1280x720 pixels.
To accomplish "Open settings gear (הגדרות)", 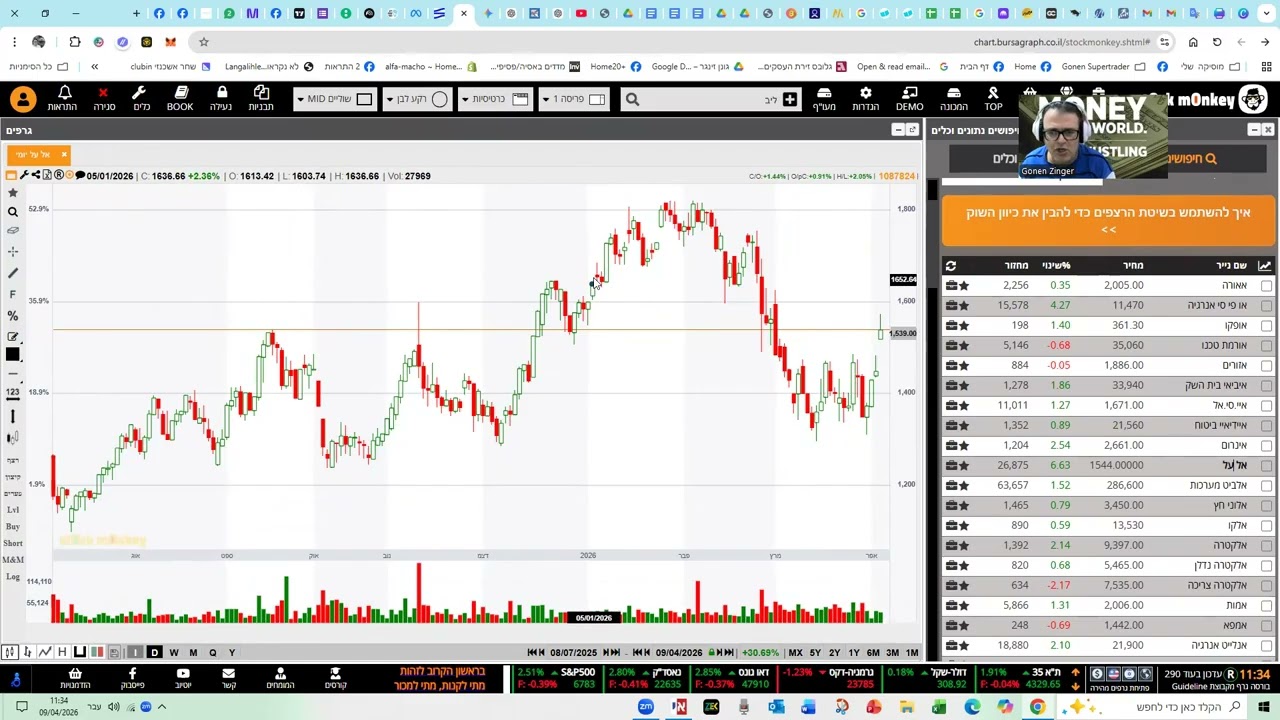I will [865, 98].
